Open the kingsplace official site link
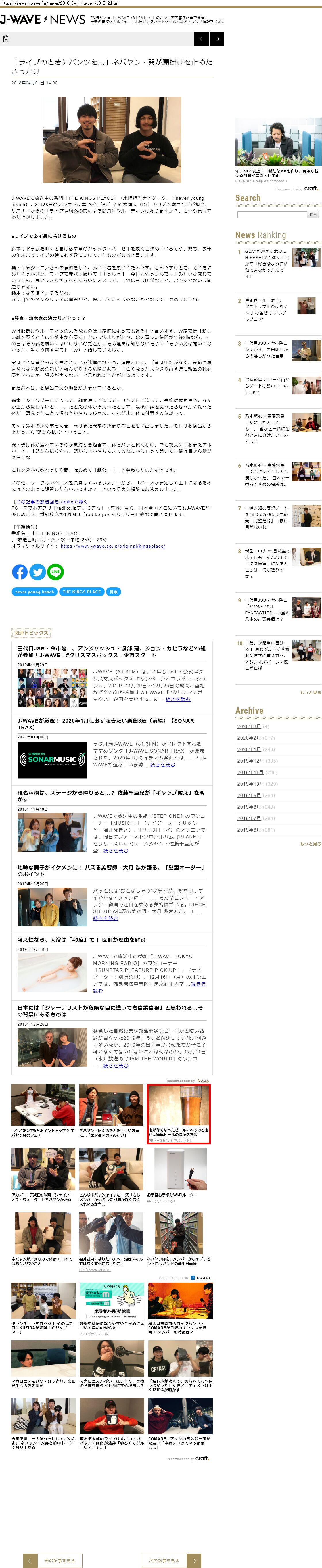Screen dimensions: 322x1568 pyautogui.click(x=113, y=546)
